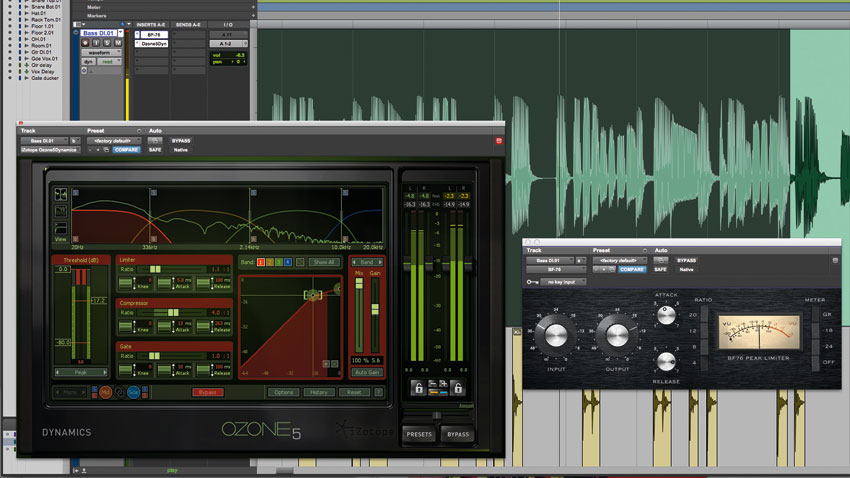Select band 3 in the Ozone Band selector
Image resolution: width=850 pixels, height=478 pixels.
tap(279, 262)
